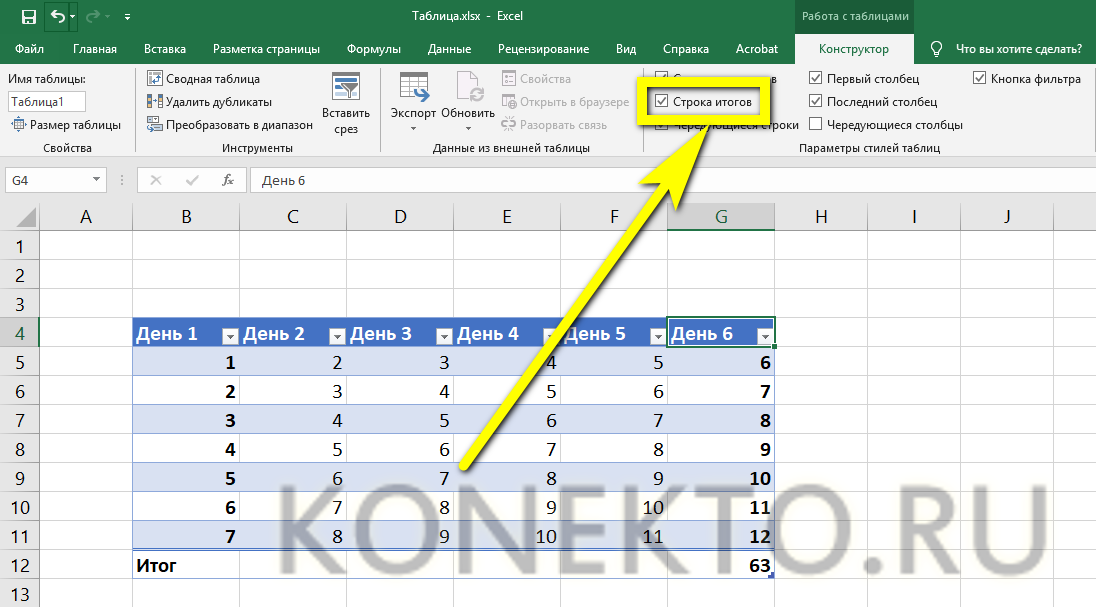1096x607 pixels.
Task: Click Удалить дубликаты icon
Action: (155, 102)
